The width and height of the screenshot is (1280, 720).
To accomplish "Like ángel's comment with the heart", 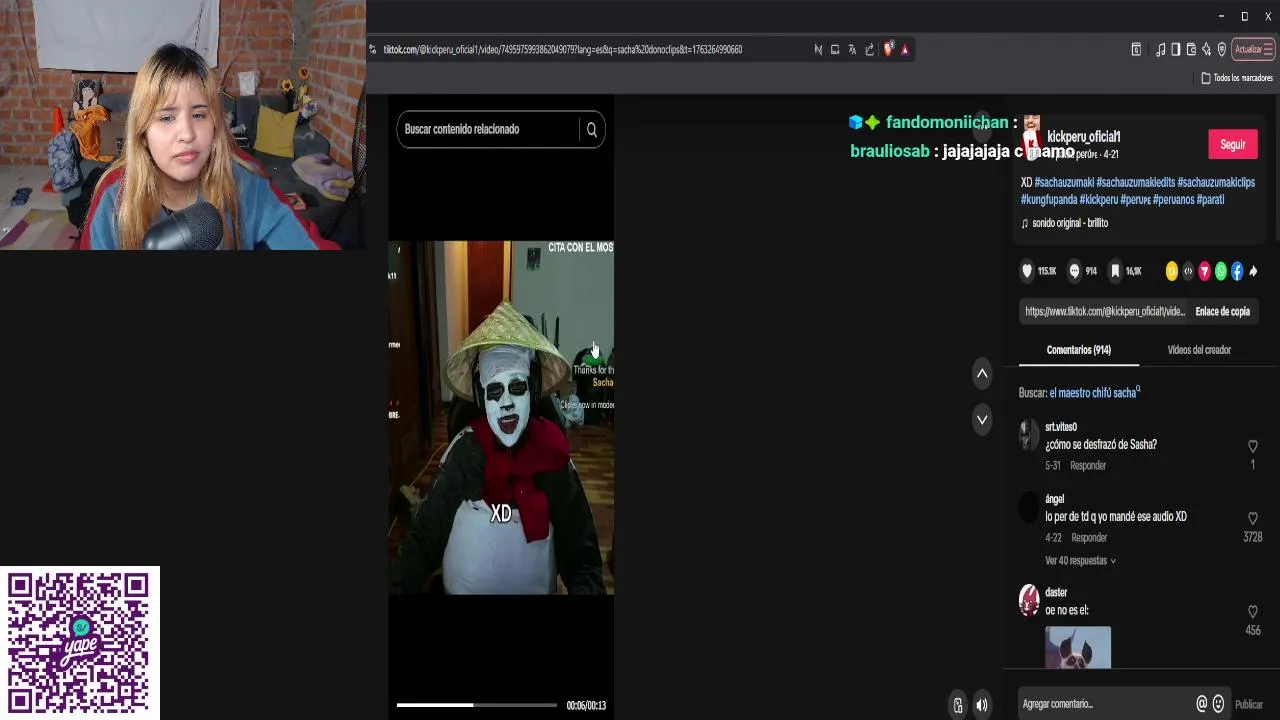I will (1252, 518).
